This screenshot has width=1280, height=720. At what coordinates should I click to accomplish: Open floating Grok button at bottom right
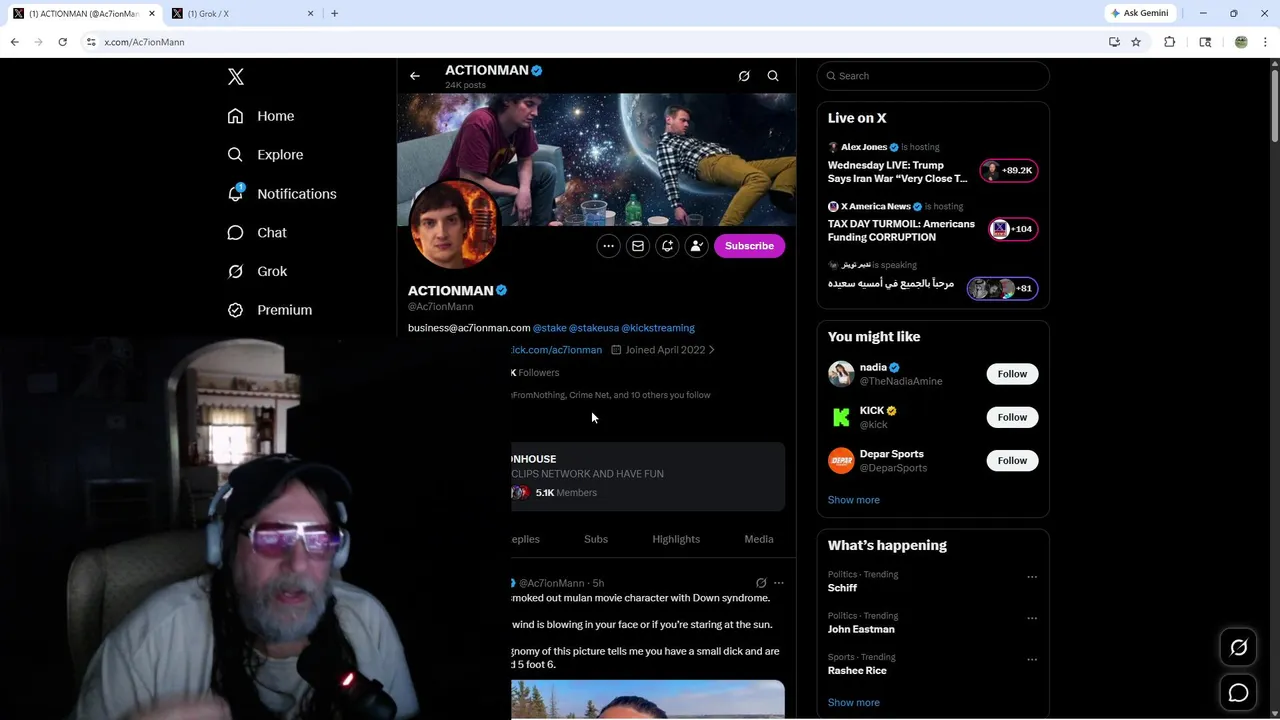tap(1238, 648)
